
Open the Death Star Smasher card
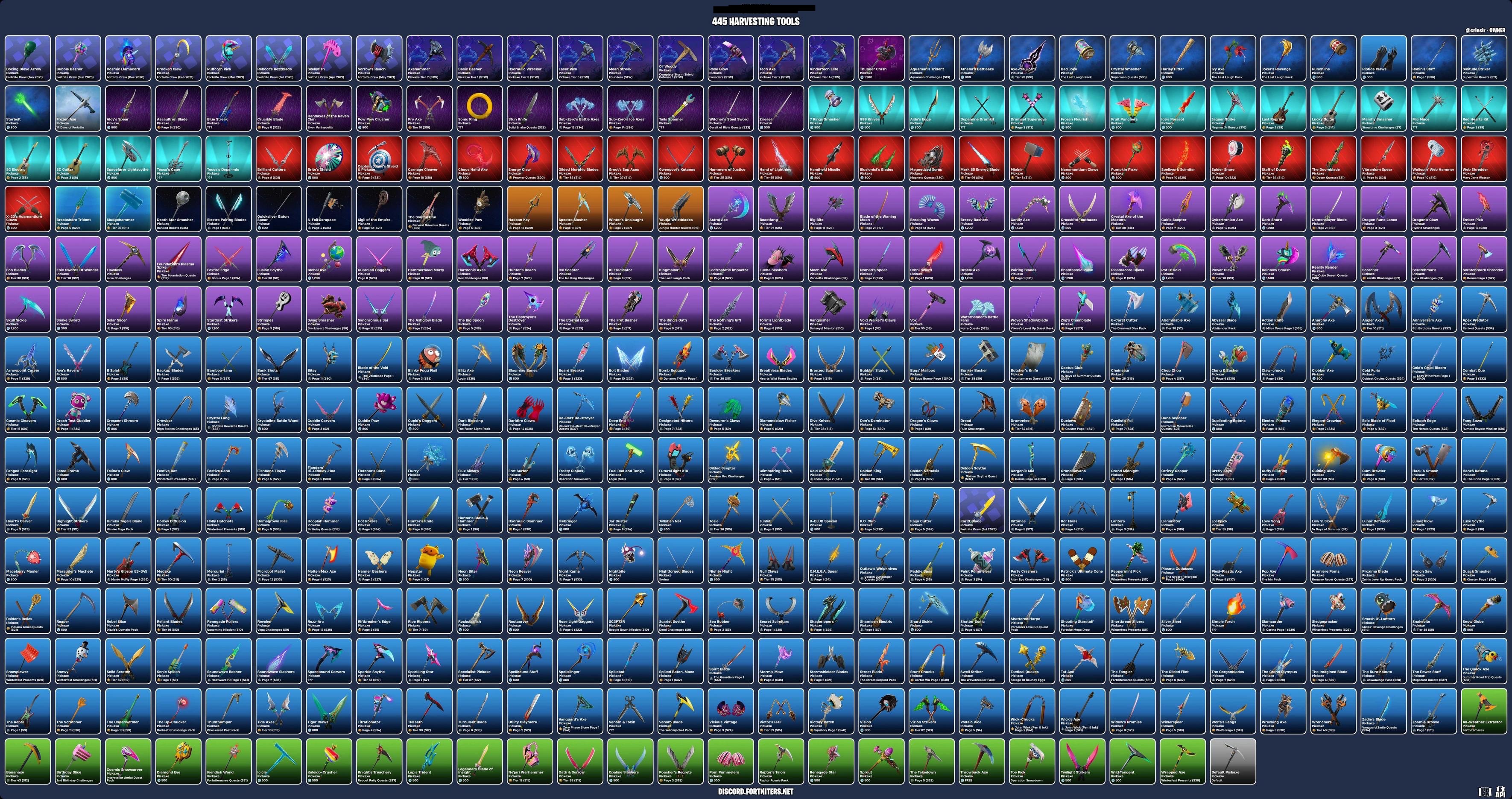[178, 208]
